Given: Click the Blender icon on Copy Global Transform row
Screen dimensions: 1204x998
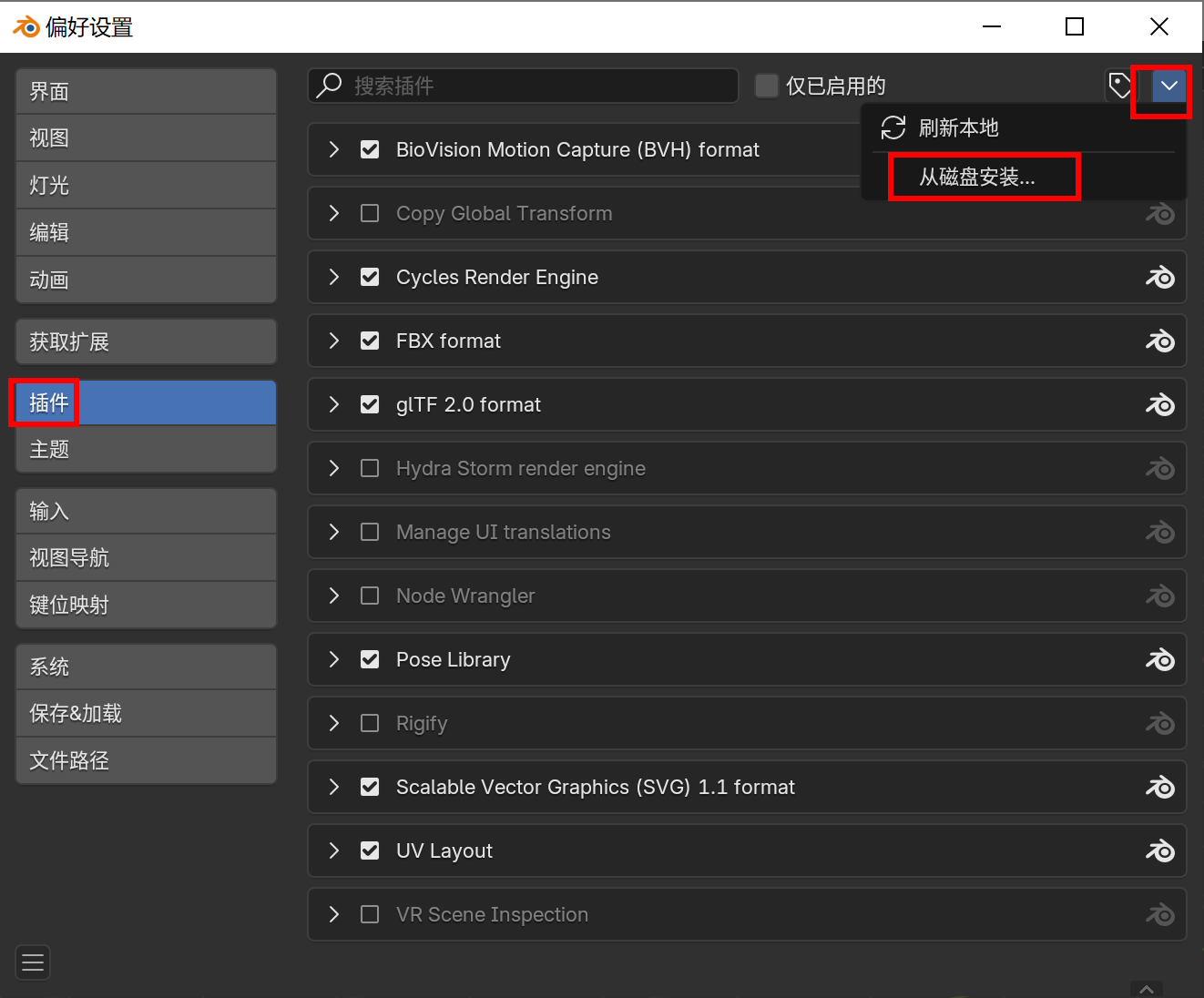Looking at the screenshot, I should [1160, 215].
